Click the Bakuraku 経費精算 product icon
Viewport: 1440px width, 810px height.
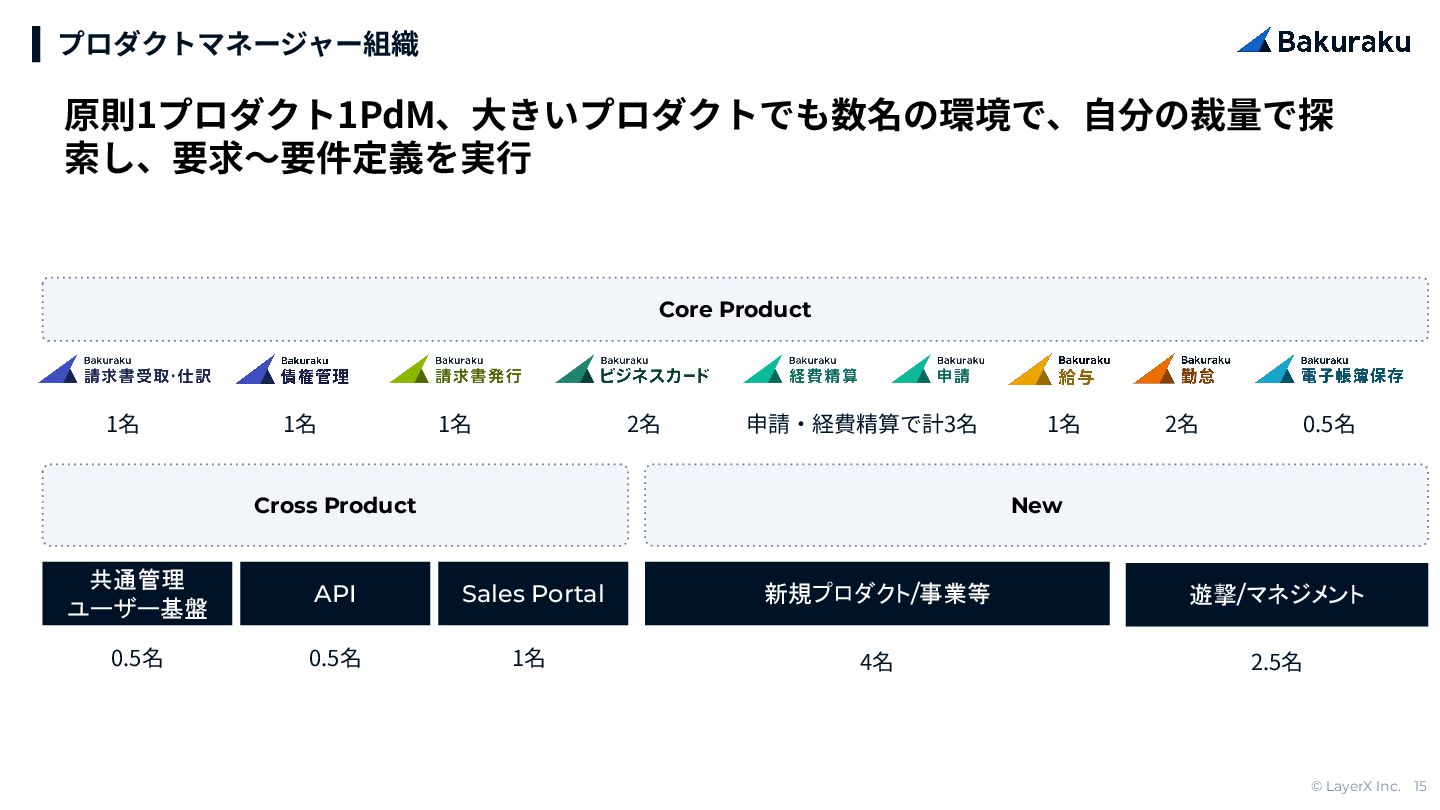[800, 370]
